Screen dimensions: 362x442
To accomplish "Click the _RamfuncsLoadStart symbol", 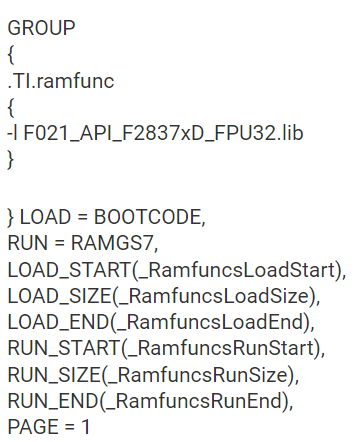I will pos(237,270).
